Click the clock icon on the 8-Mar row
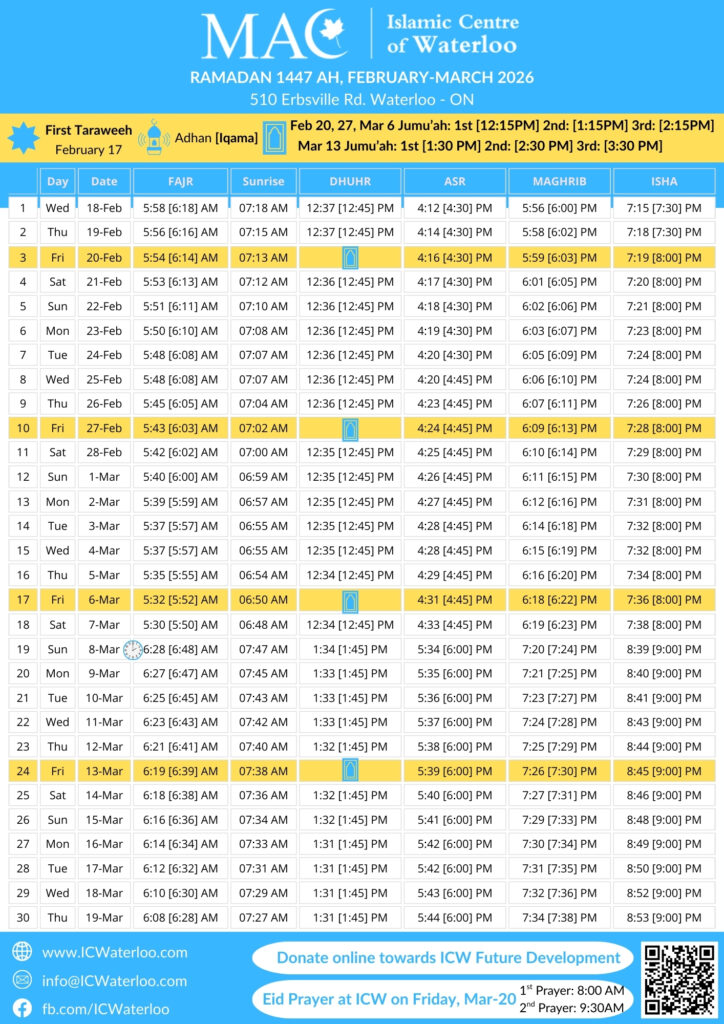 [133, 650]
